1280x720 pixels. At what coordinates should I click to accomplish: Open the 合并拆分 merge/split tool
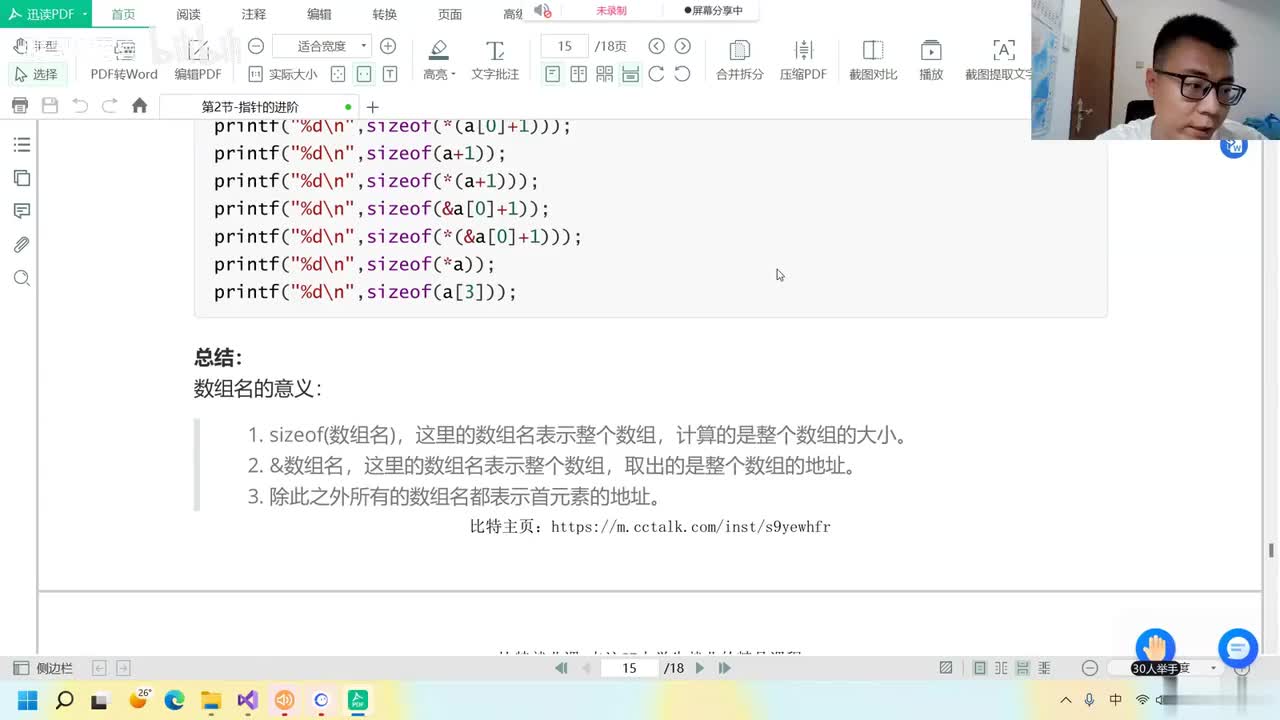coord(739,60)
